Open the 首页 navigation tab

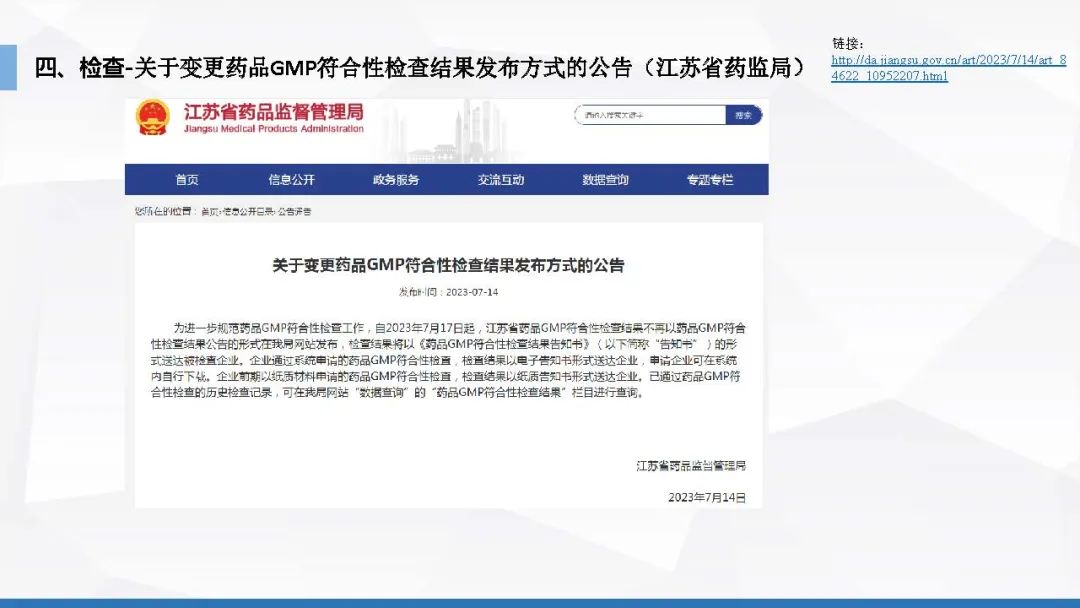pyautogui.click(x=187, y=180)
